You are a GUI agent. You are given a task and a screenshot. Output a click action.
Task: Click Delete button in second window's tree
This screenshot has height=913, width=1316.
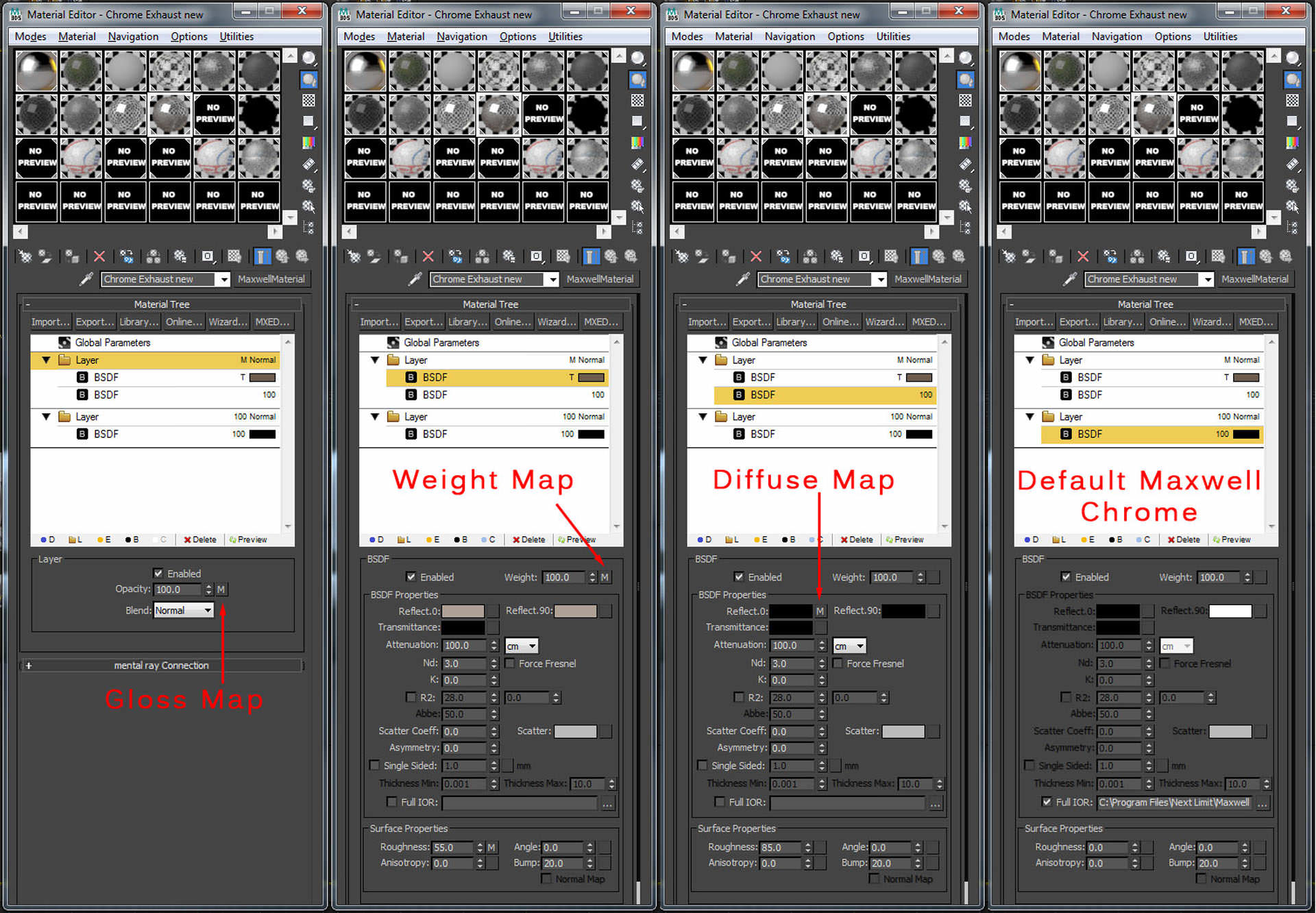point(528,540)
